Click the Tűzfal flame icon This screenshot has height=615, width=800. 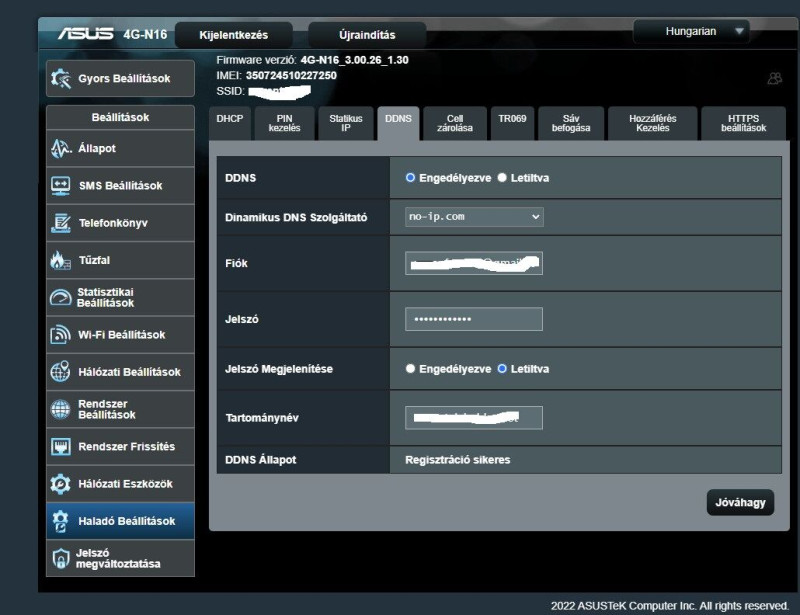click(61, 260)
